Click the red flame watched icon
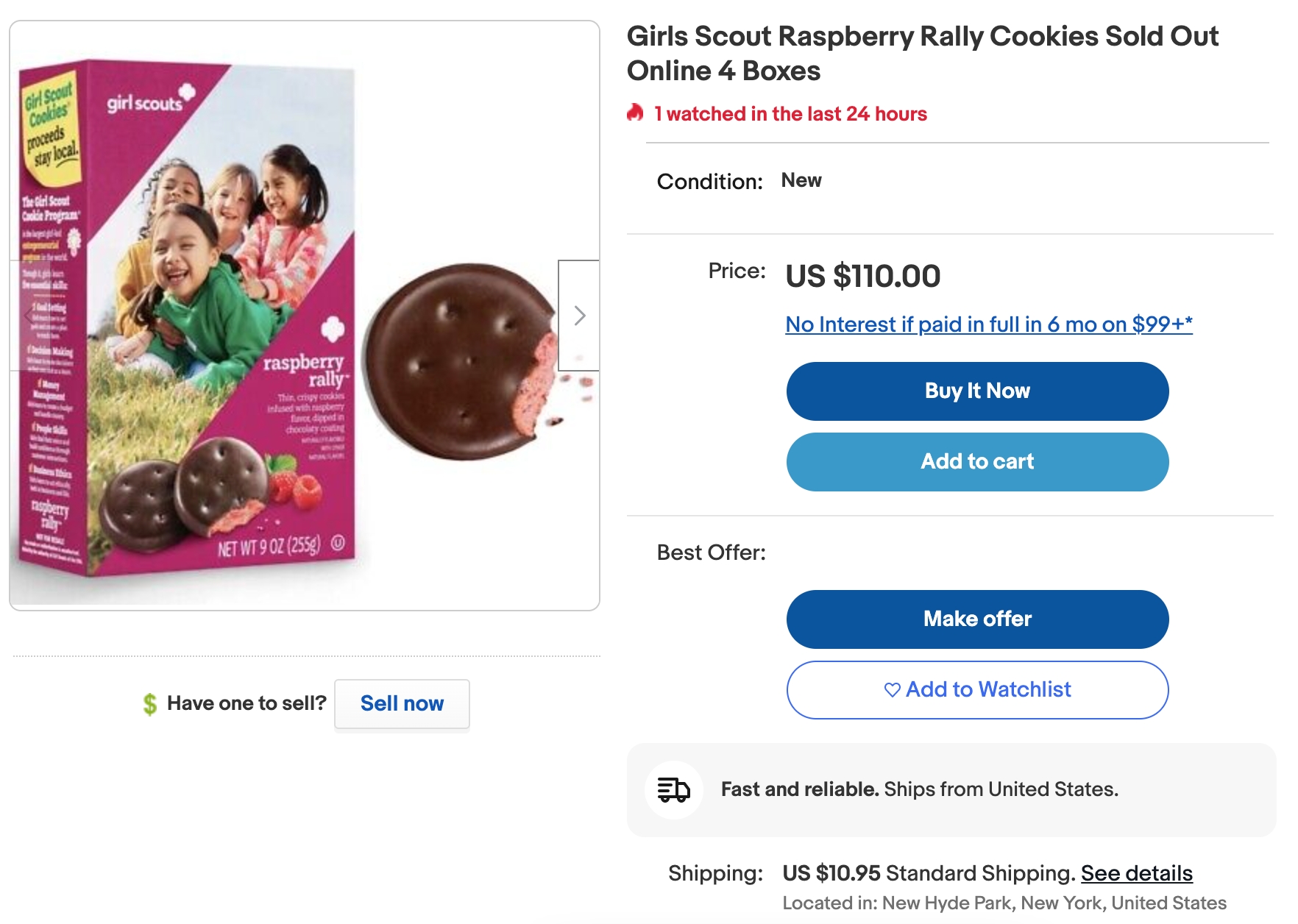 pos(635,113)
